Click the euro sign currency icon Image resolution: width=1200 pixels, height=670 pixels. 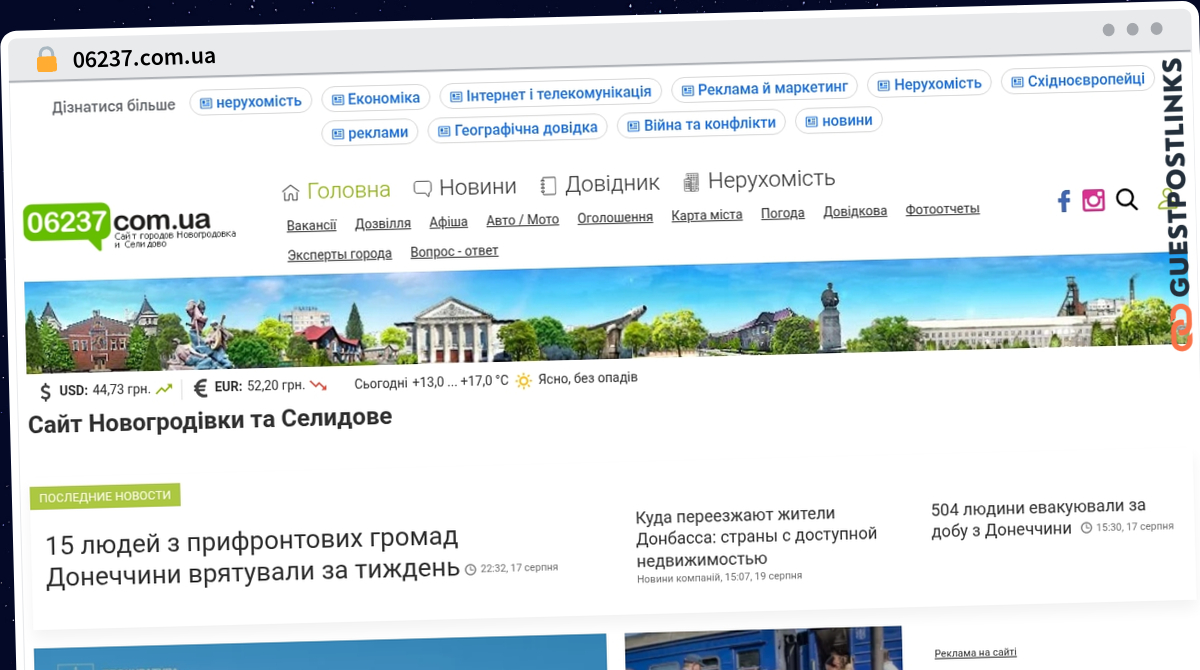pos(201,388)
